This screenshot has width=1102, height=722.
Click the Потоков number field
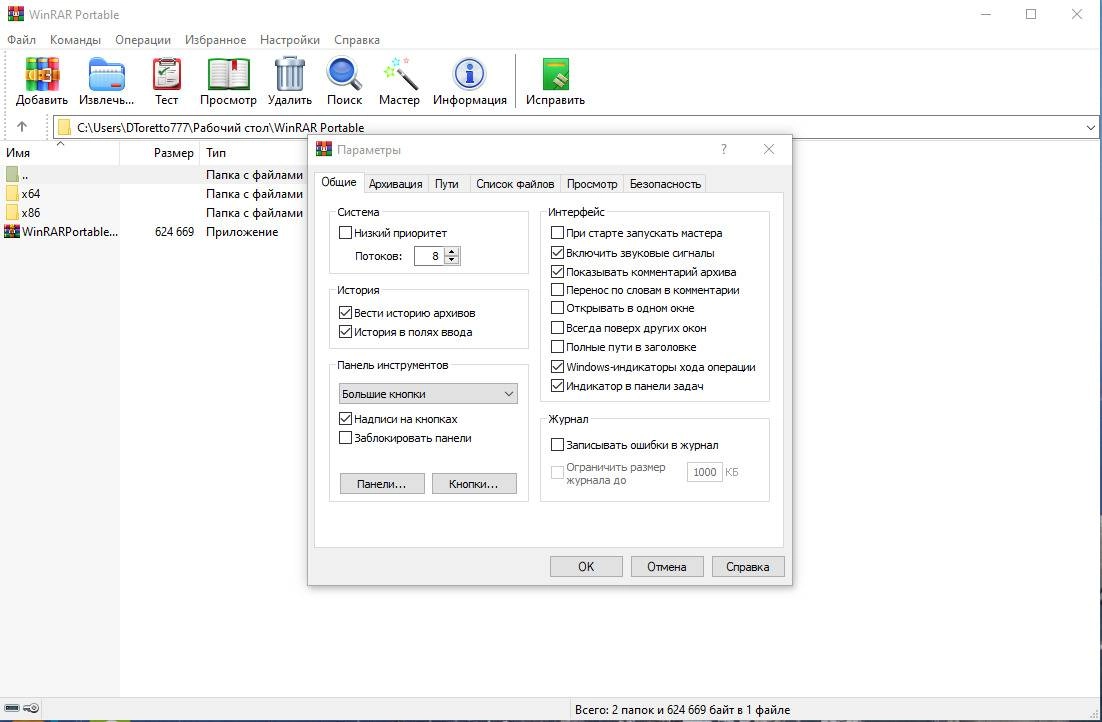429,256
